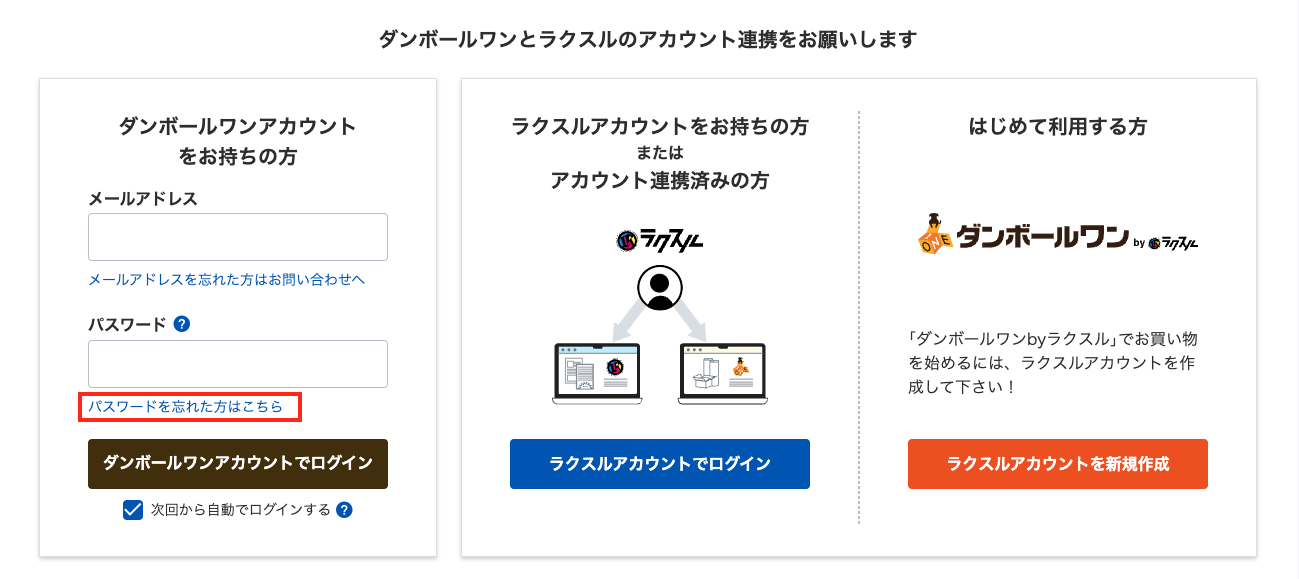Image resolution: width=1299 pixels, height=579 pixels.
Task: Click the left laptop illustration with Raksul logo
Action: (597, 374)
